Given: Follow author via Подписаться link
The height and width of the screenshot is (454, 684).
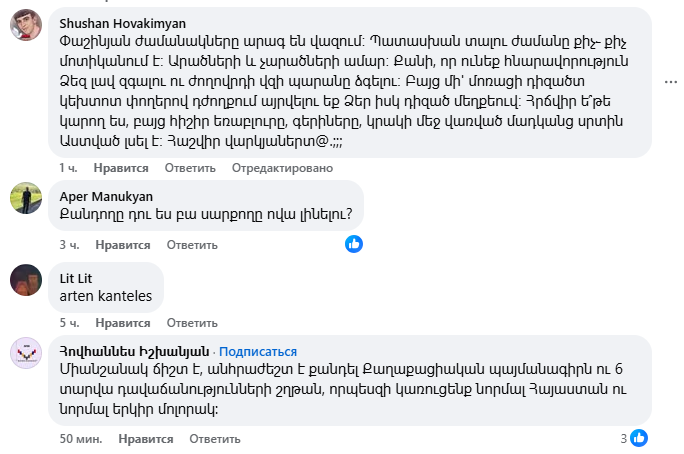Looking at the screenshot, I should [x=258, y=351].
